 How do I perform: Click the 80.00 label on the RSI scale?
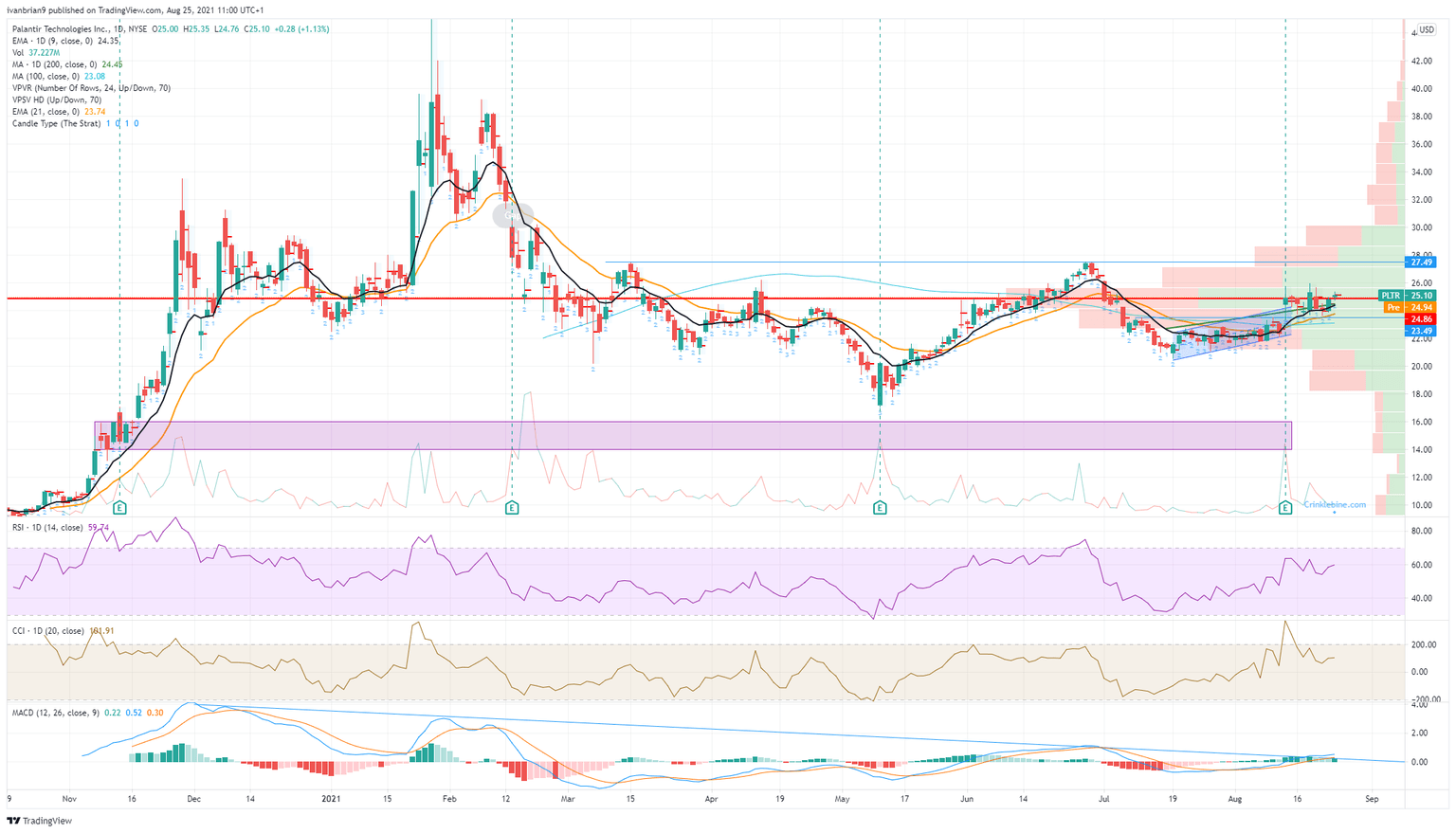(1421, 532)
